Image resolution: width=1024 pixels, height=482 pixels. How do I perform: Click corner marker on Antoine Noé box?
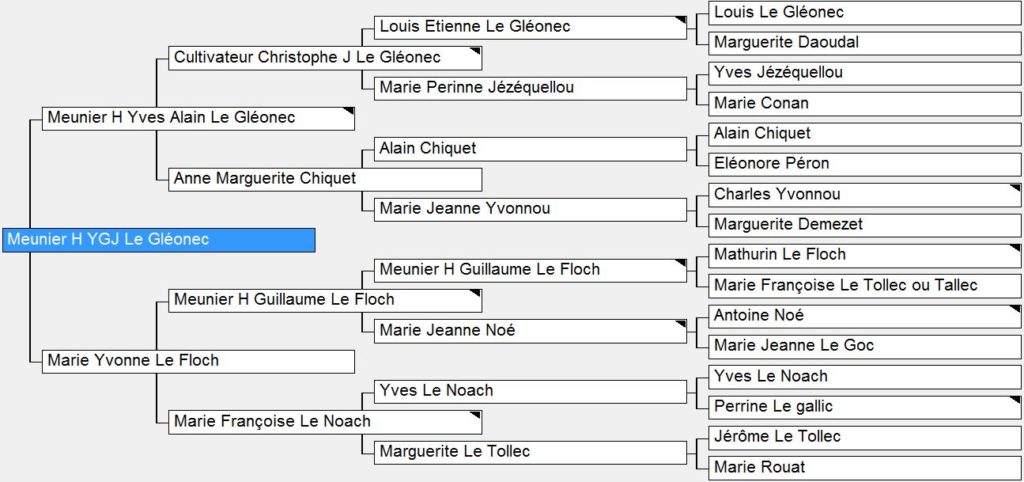coord(1013,309)
